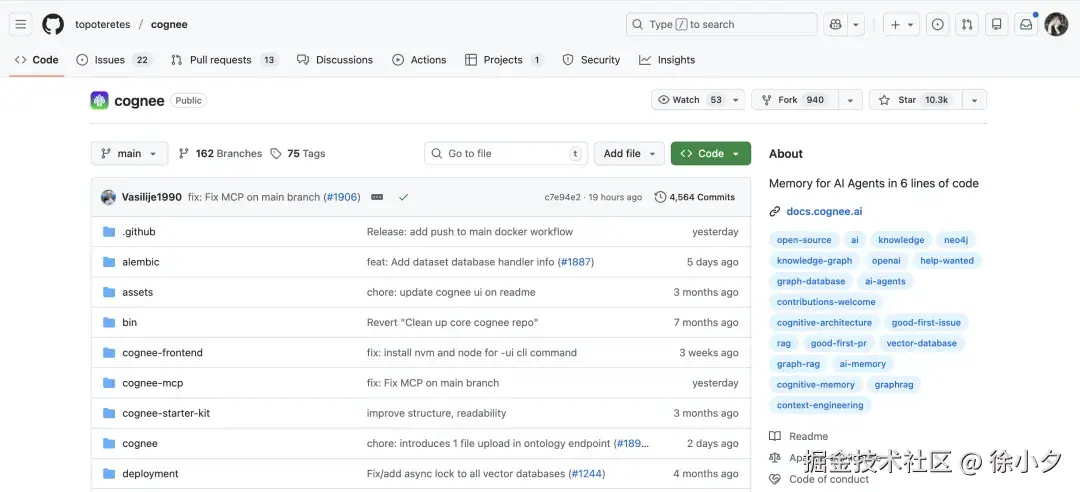Expand the Add file dropdown
The height and width of the screenshot is (492, 1080).
tap(628, 154)
